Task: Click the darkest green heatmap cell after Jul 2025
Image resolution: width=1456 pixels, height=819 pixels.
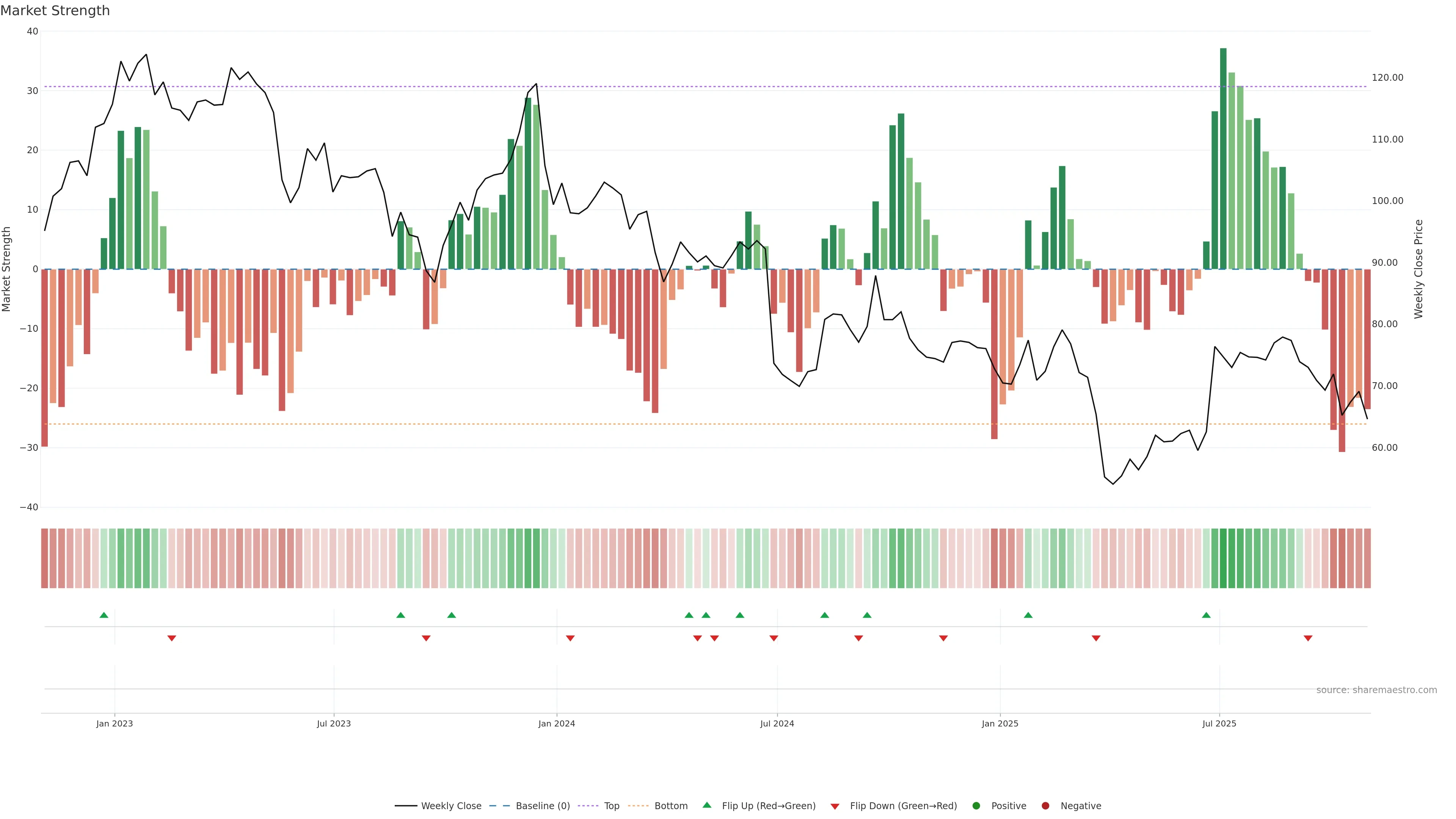Action: [x=1223, y=559]
